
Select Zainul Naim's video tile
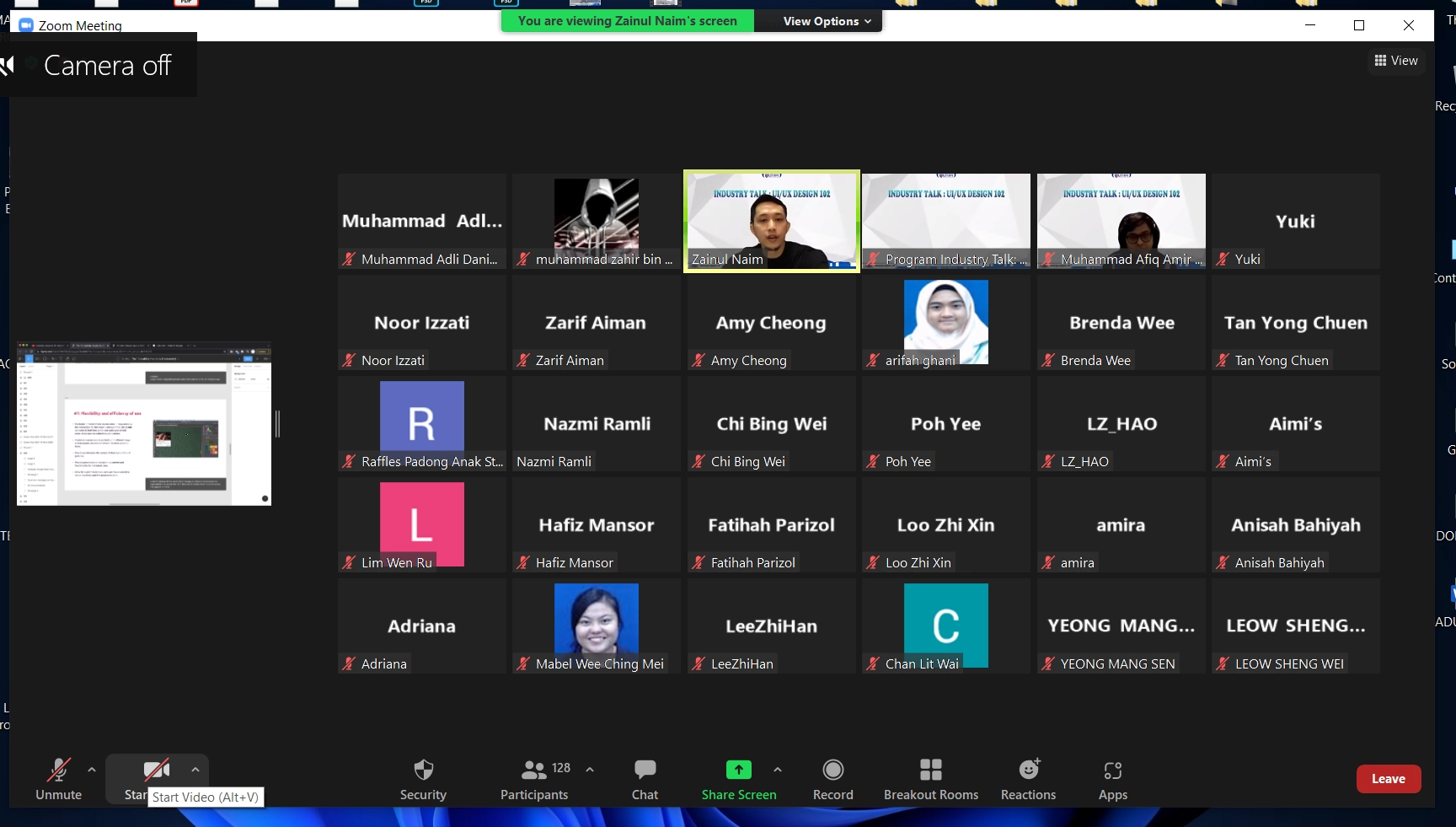[771, 221]
